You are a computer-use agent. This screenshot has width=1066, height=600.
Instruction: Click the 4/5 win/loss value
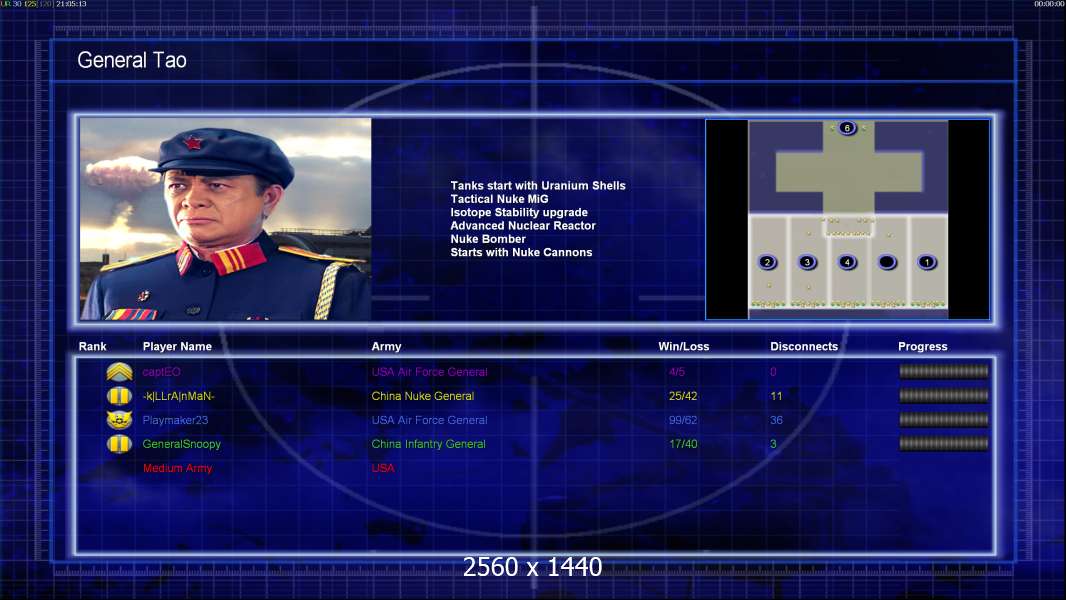point(676,372)
